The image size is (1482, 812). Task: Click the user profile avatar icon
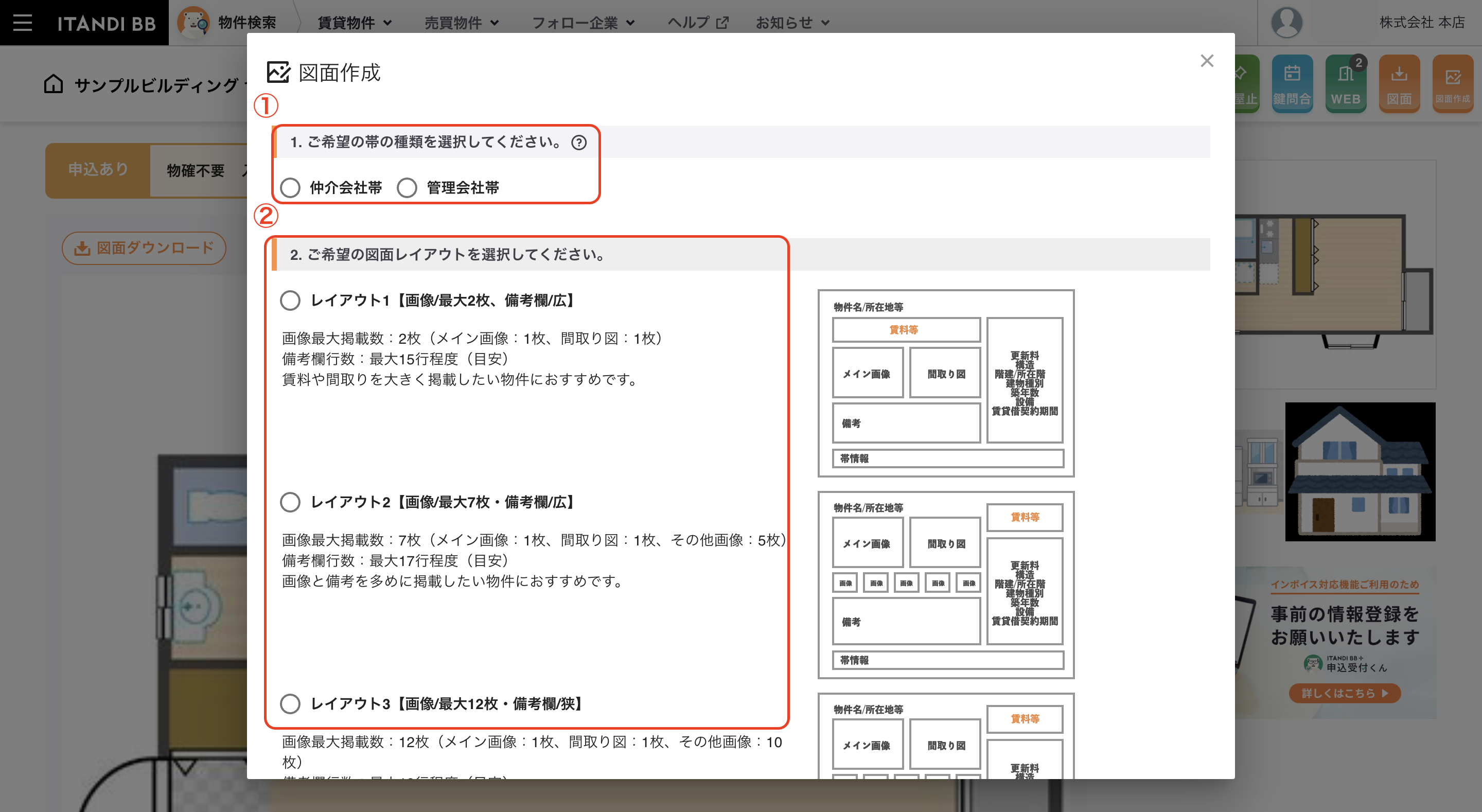[1286, 23]
